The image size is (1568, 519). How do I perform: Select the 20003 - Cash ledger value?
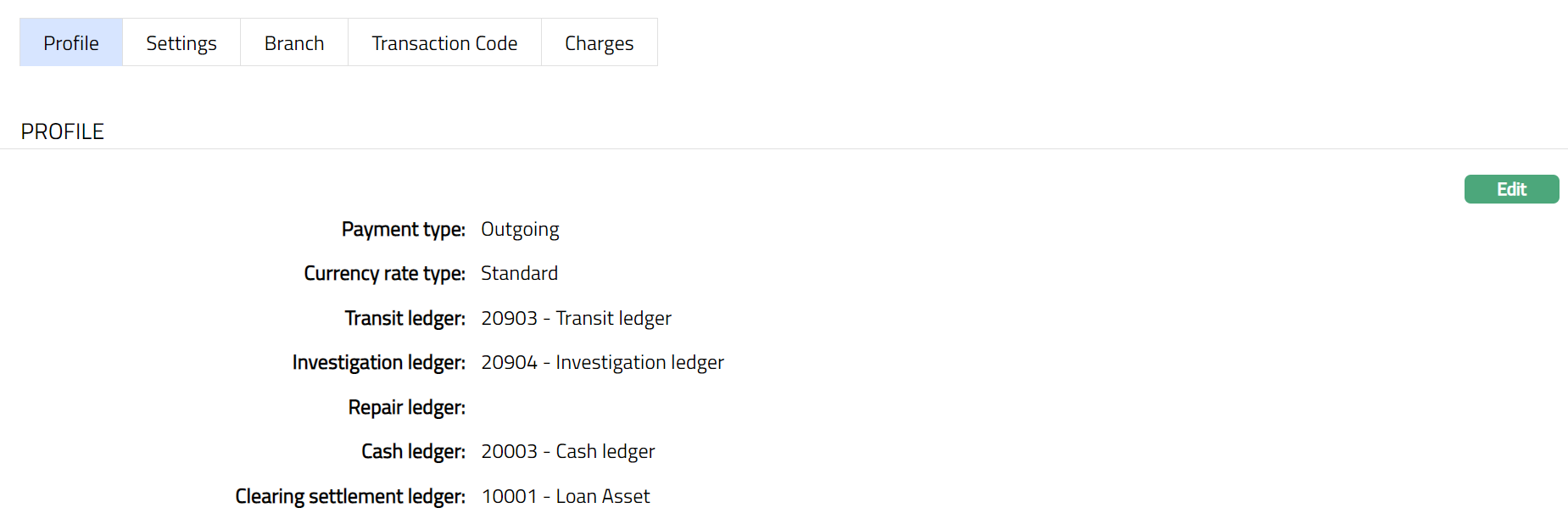567,451
